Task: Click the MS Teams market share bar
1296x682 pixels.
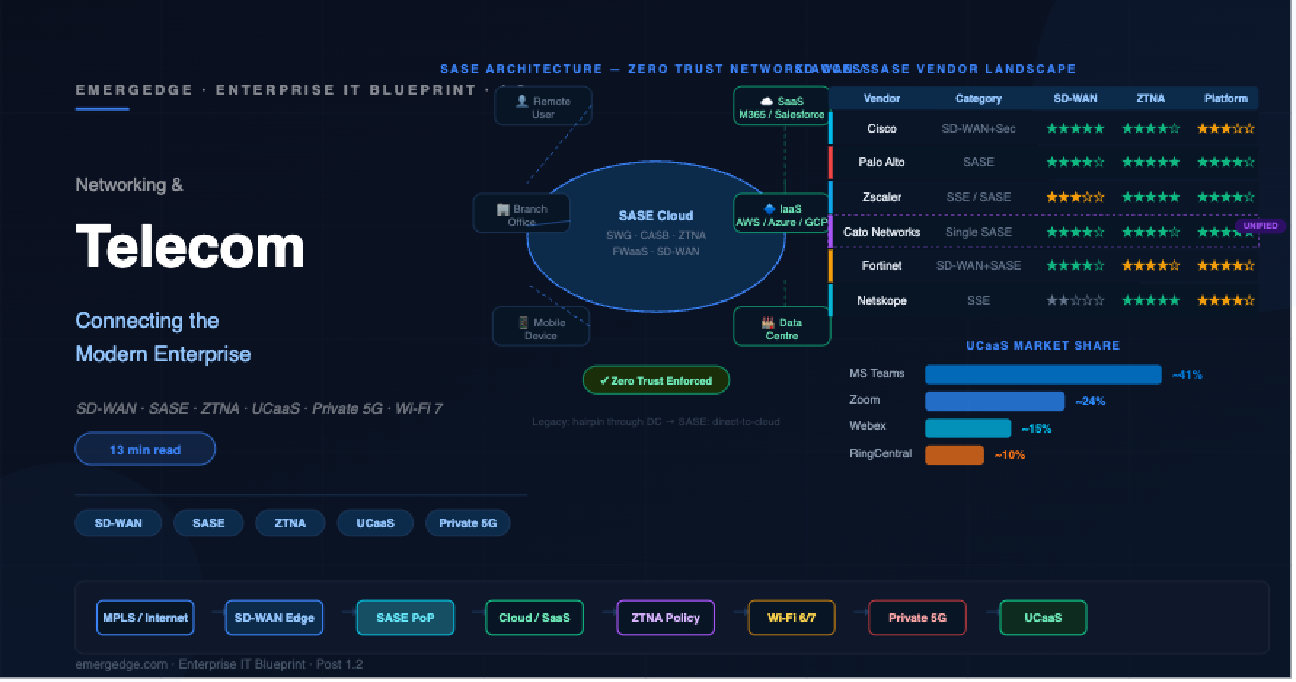Action: pos(1043,375)
